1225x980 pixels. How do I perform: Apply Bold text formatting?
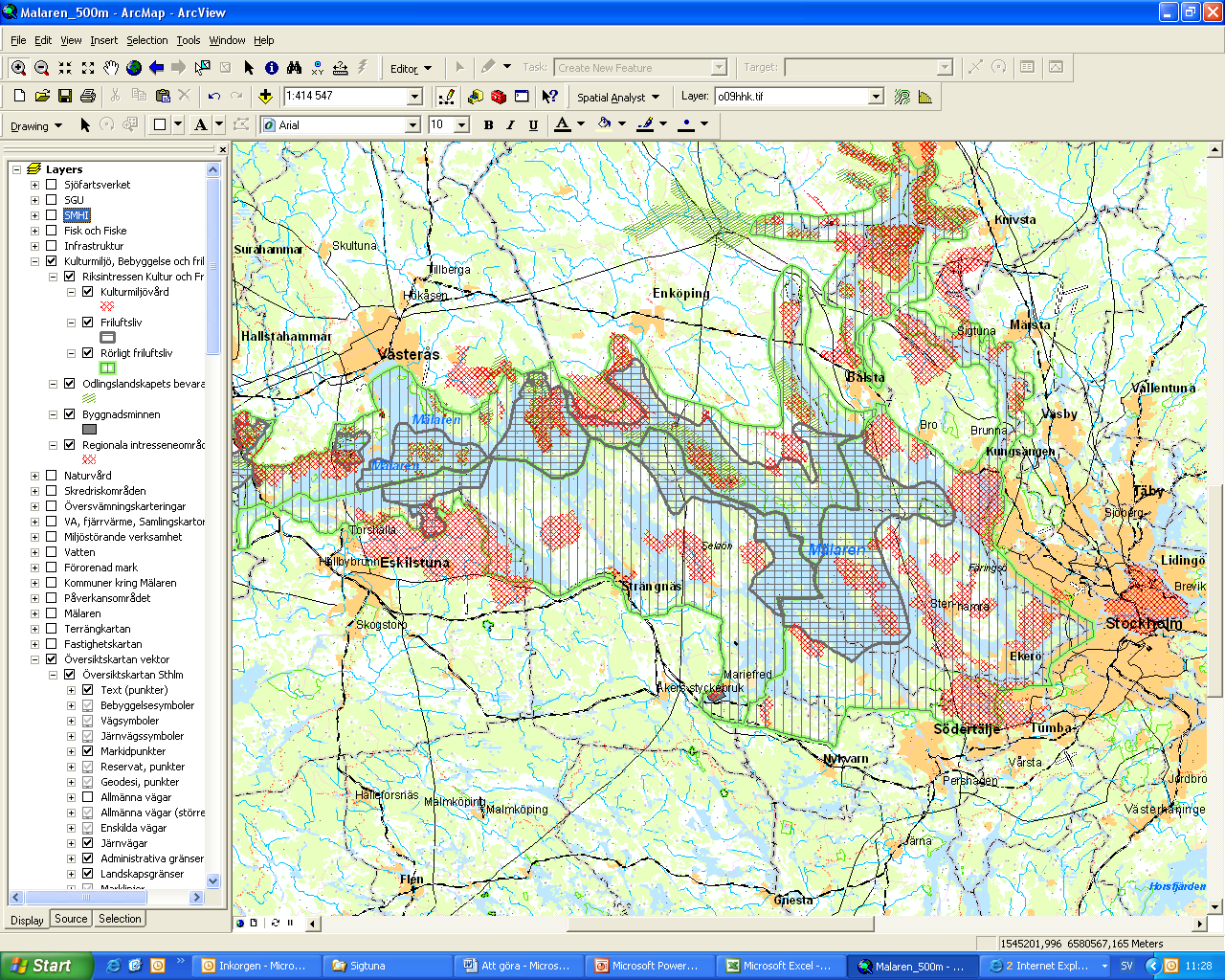(488, 125)
